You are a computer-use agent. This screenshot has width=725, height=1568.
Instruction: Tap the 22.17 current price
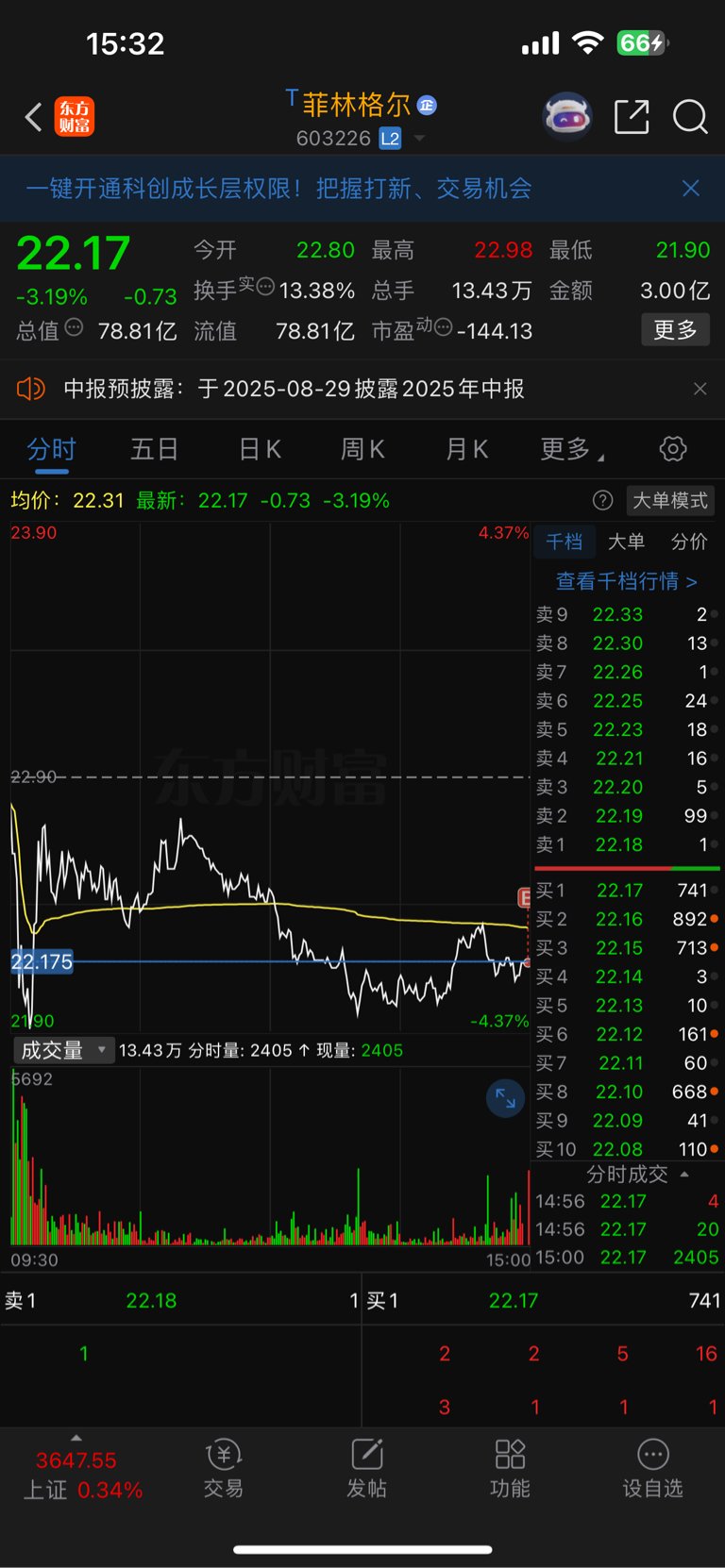(74, 253)
